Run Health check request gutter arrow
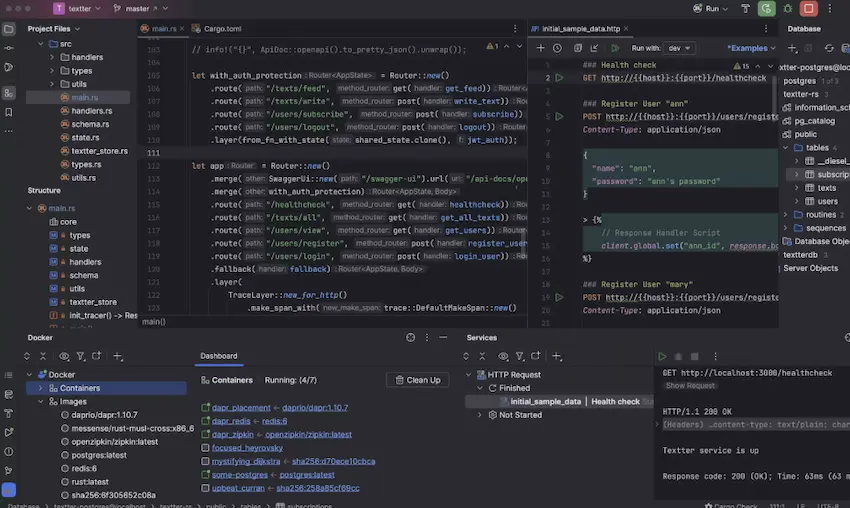The image size is (850, 508). click(x=559, y=78)
